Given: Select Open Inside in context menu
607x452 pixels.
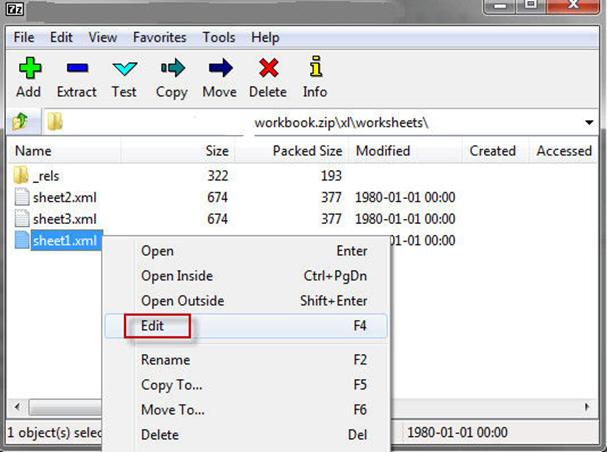Looking at the screenshot, I should (176, 276).
